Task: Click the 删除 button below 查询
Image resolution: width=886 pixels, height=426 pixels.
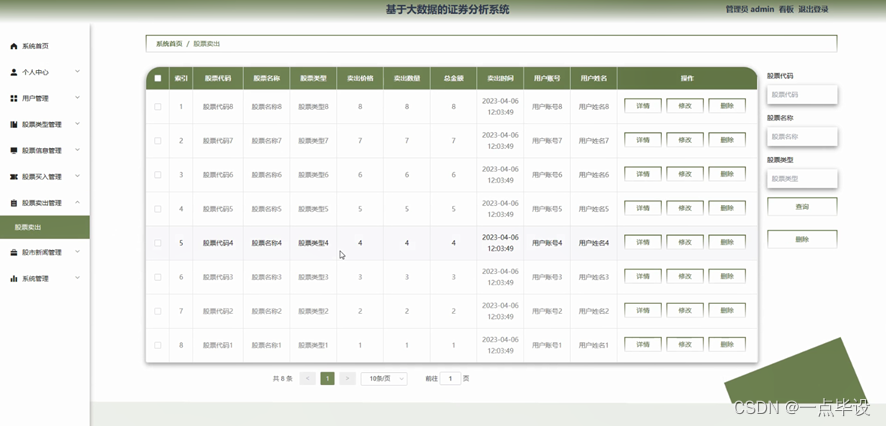Action: (802, 240)
